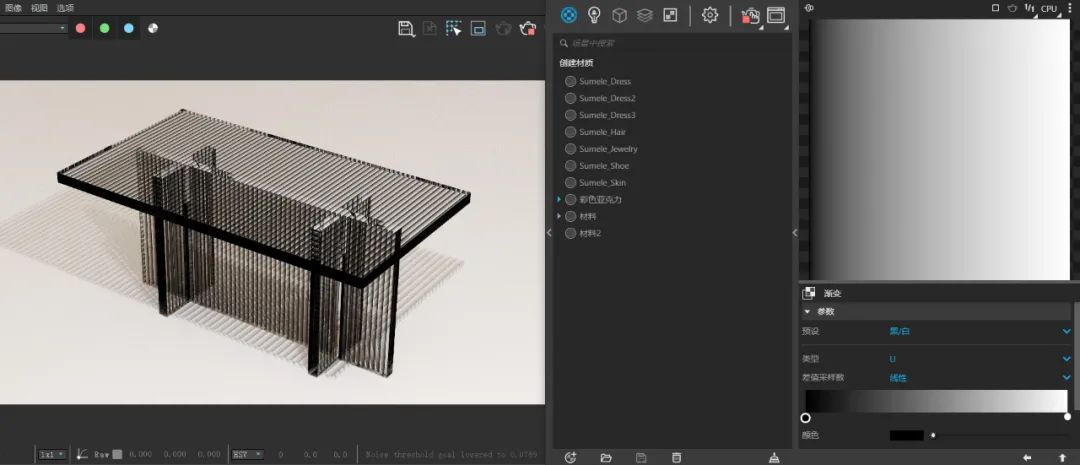Toggle the follow-mouse render window icon
Screen dimensions: 1080x465
coord(478,28)
